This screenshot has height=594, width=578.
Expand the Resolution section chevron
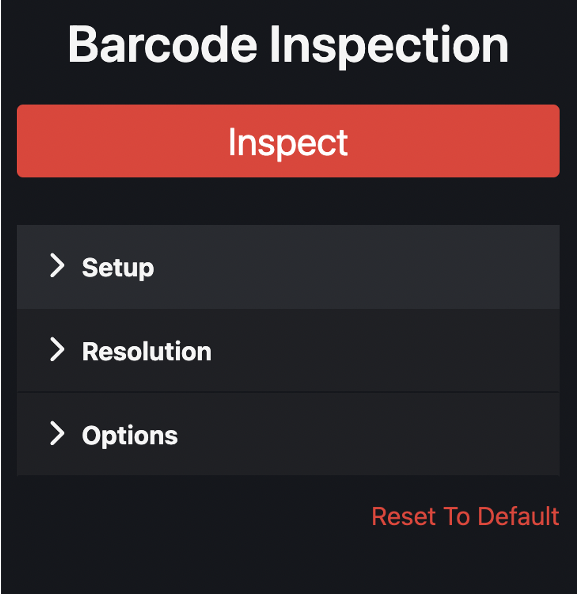[58, 349]
